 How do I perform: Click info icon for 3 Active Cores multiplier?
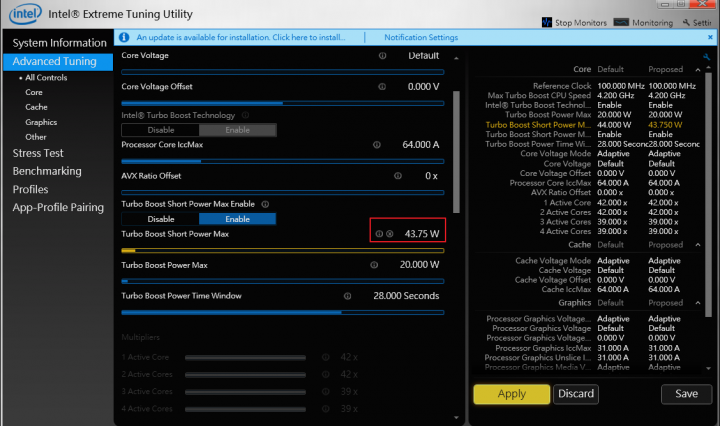point(326,392)
